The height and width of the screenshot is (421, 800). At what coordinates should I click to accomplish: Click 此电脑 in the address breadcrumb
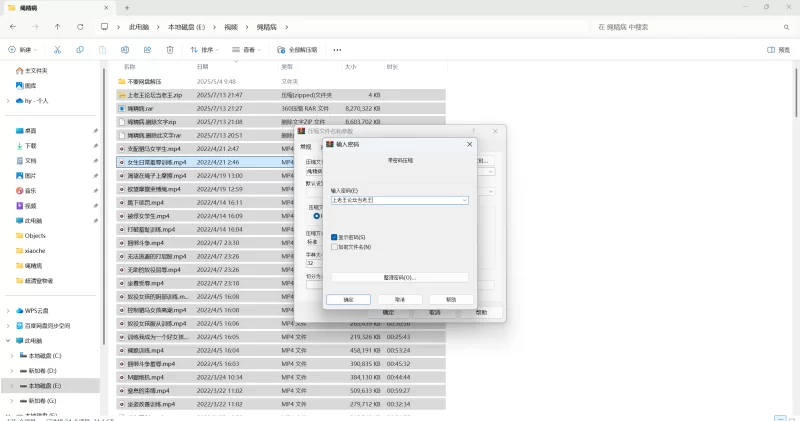[139, 27]
